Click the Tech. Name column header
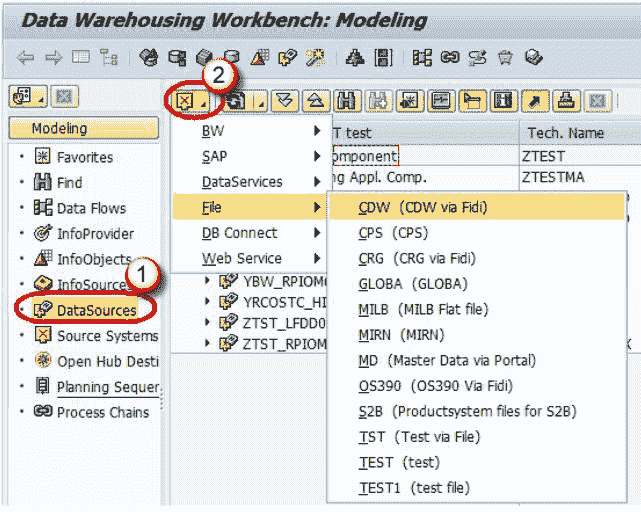This screenshot has height=512, width=641. (x=580, y=133)
